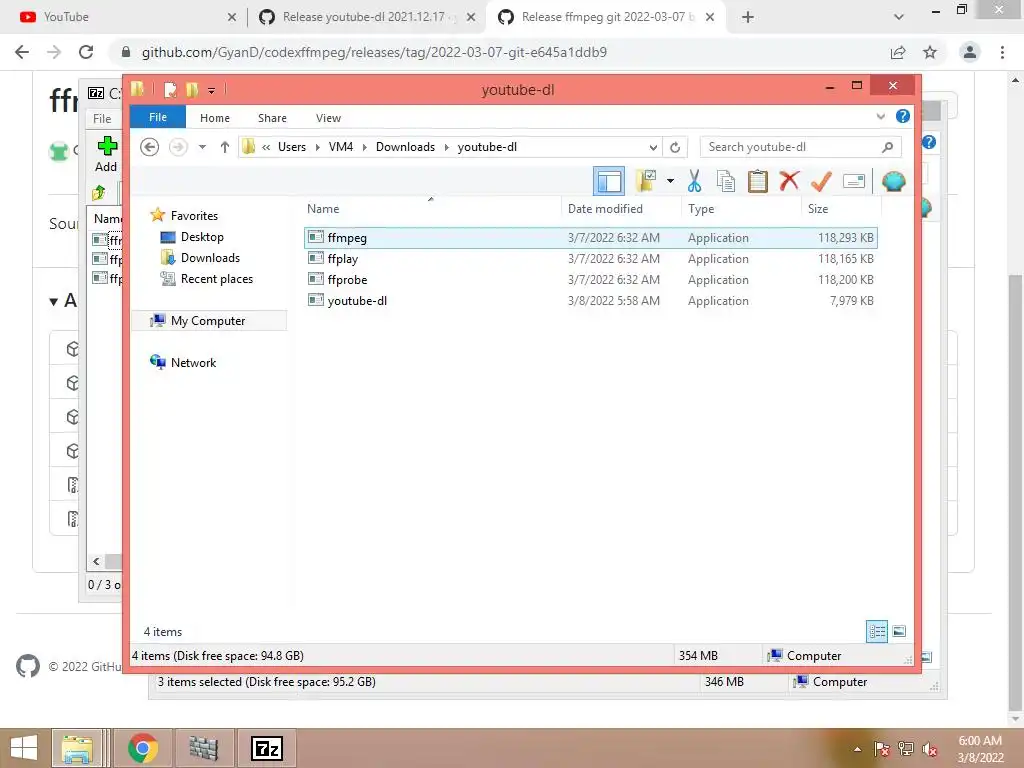Open the View ribbon tab

(328, 118)
